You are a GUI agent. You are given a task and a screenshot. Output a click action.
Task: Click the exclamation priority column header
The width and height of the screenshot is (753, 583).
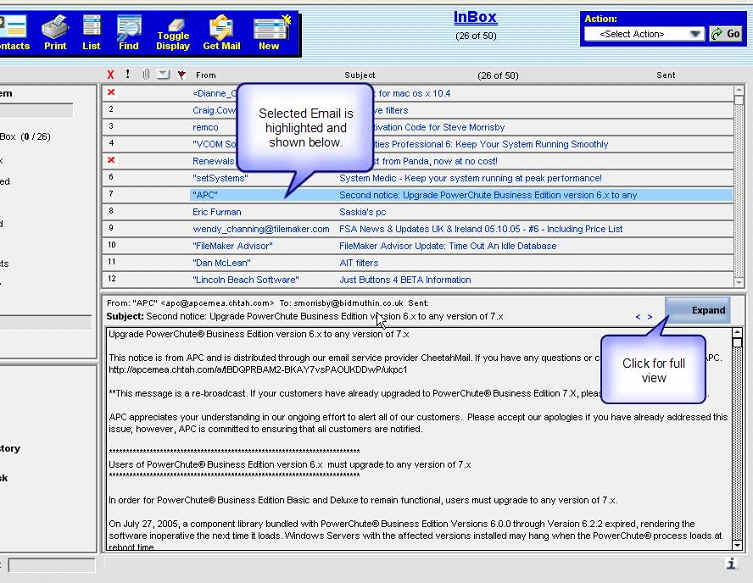127,74
